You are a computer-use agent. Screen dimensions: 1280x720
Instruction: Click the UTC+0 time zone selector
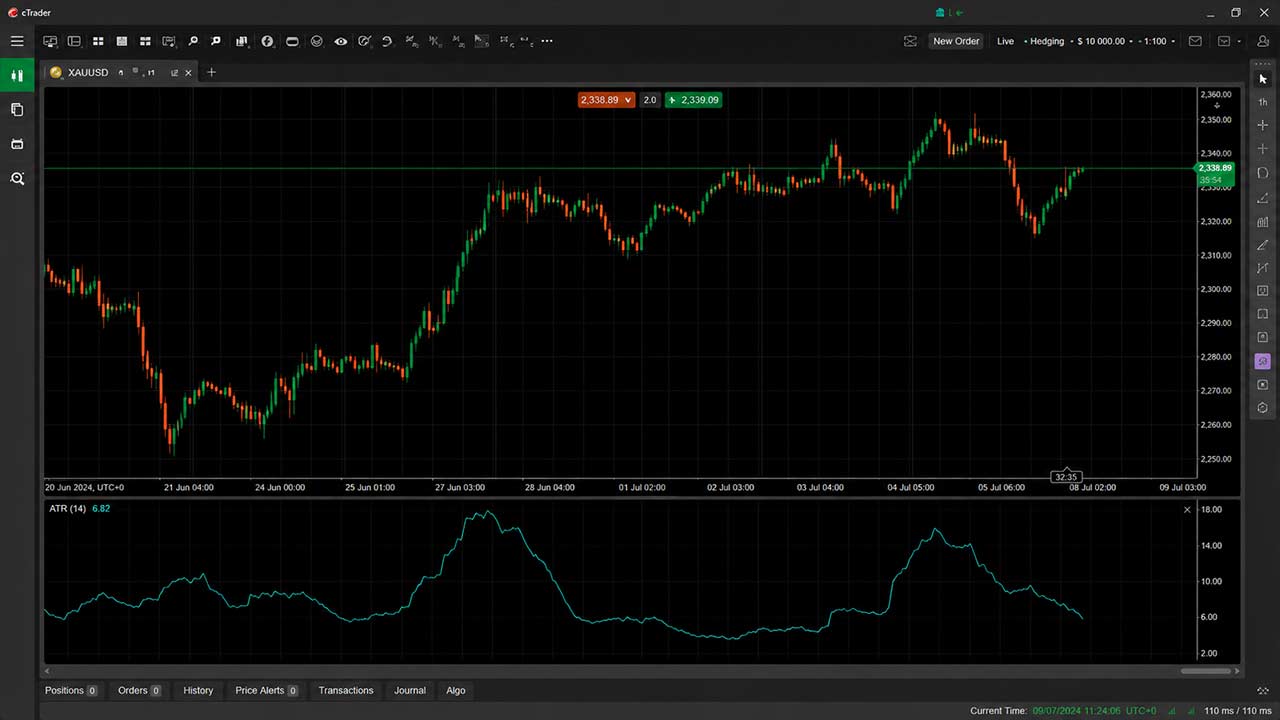(x=1140, y=710)
